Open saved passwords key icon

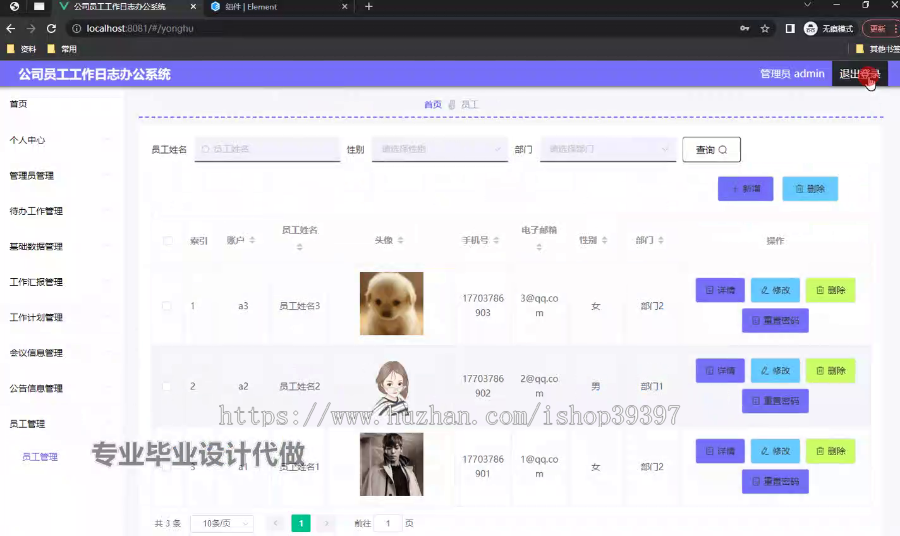click(744, 28)
